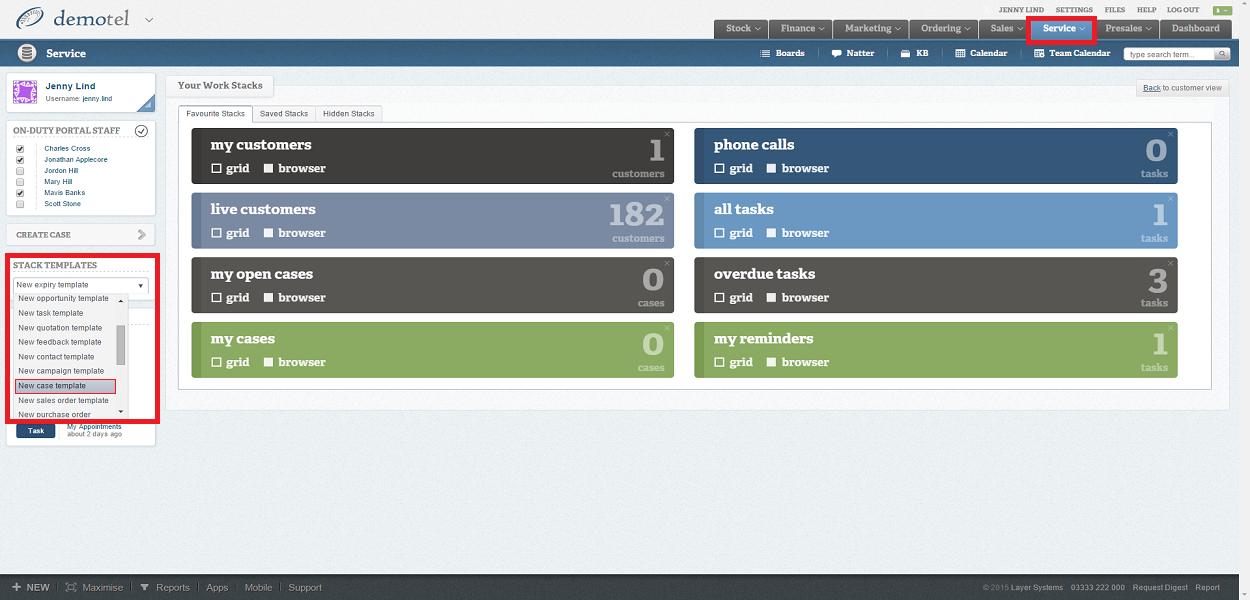The image size is (1250, 600).
Task: Click the Request Digest footer link
Action: tap(1161, 587)
